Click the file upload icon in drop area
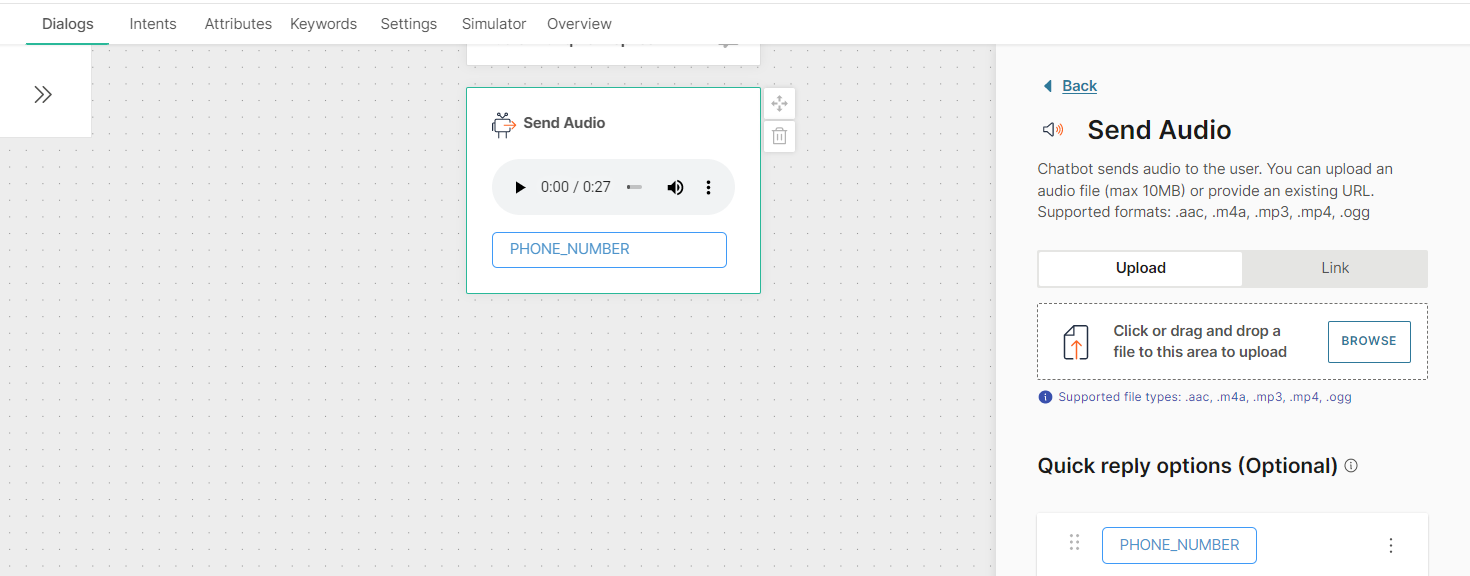This screenshot has width=1470, height=576. 1075,342
